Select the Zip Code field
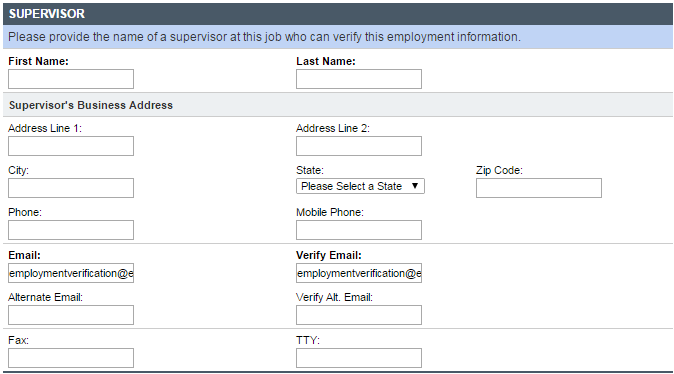The width and height of the screenshot is (674, 374). click(x=539, y=188)
